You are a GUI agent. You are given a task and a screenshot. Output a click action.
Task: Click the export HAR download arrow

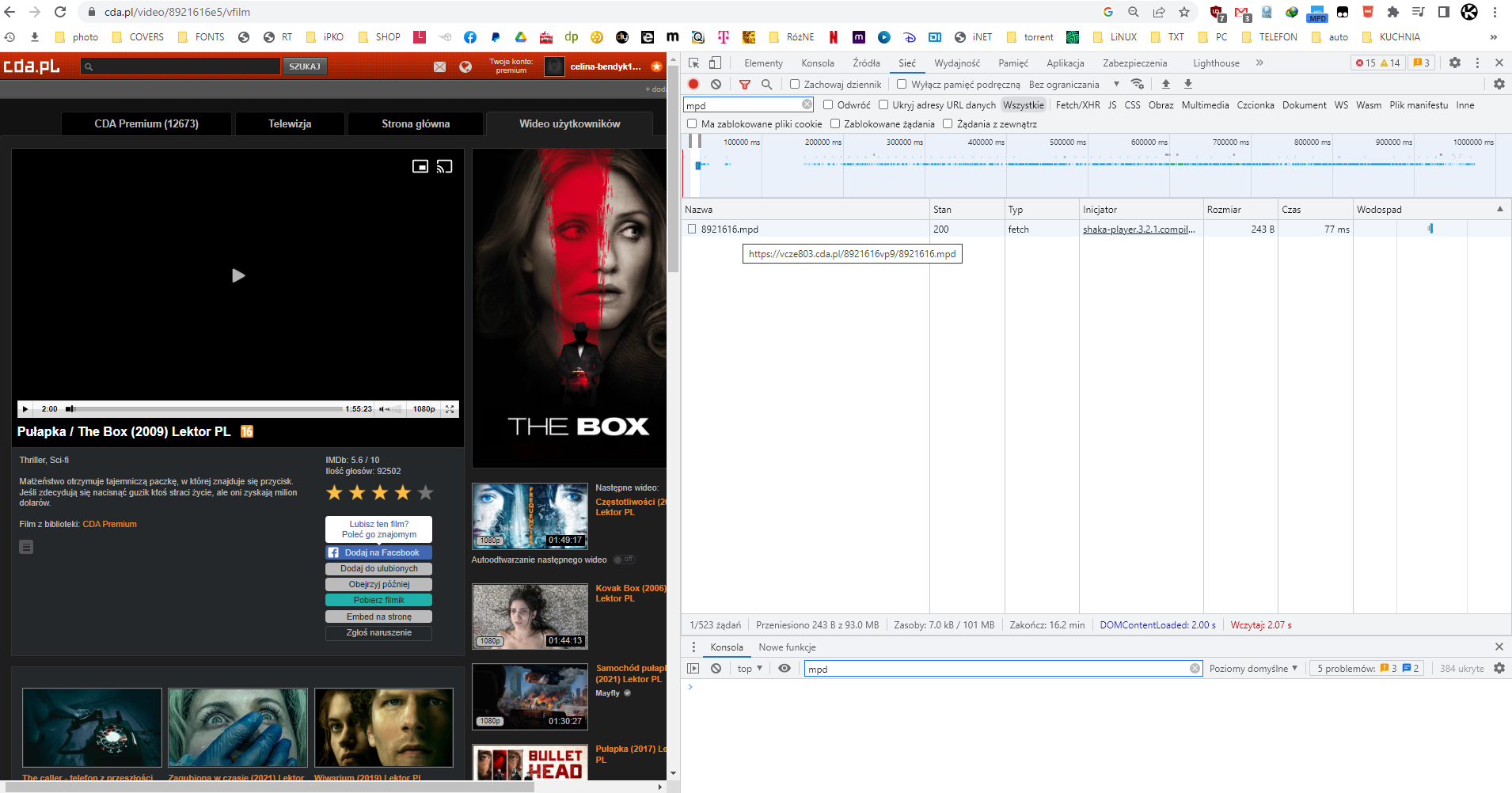(1188, 84)
